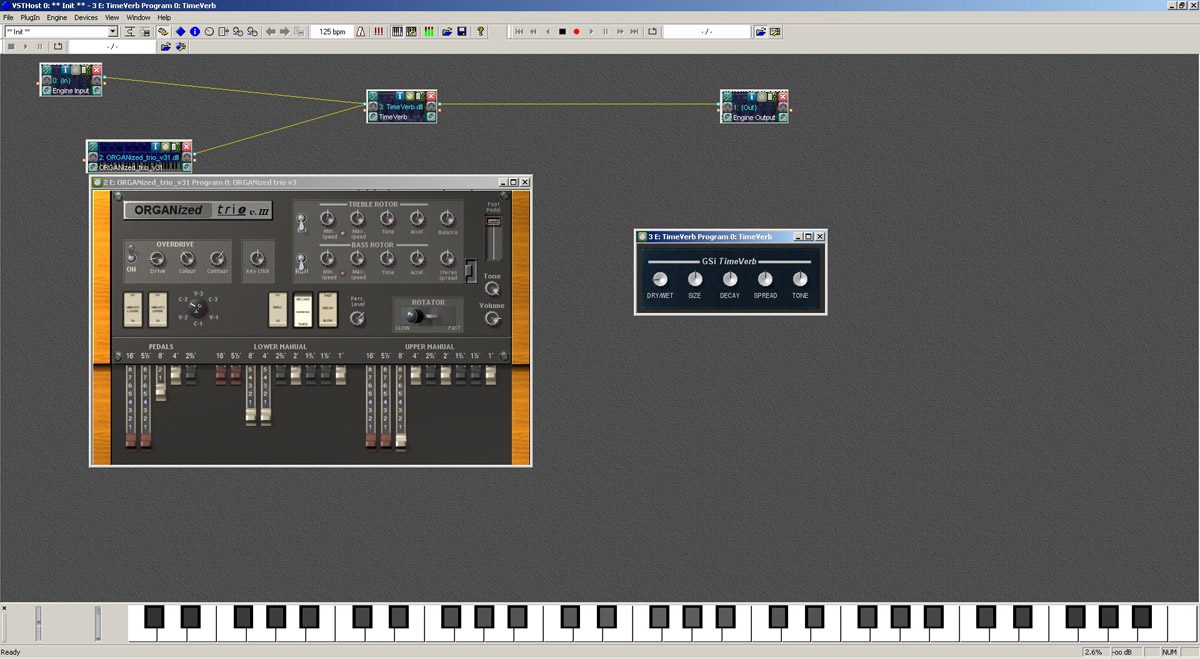Click the green level meter toolbar icon
Screen dimensions: 1200x659
[x=429, y=32]
